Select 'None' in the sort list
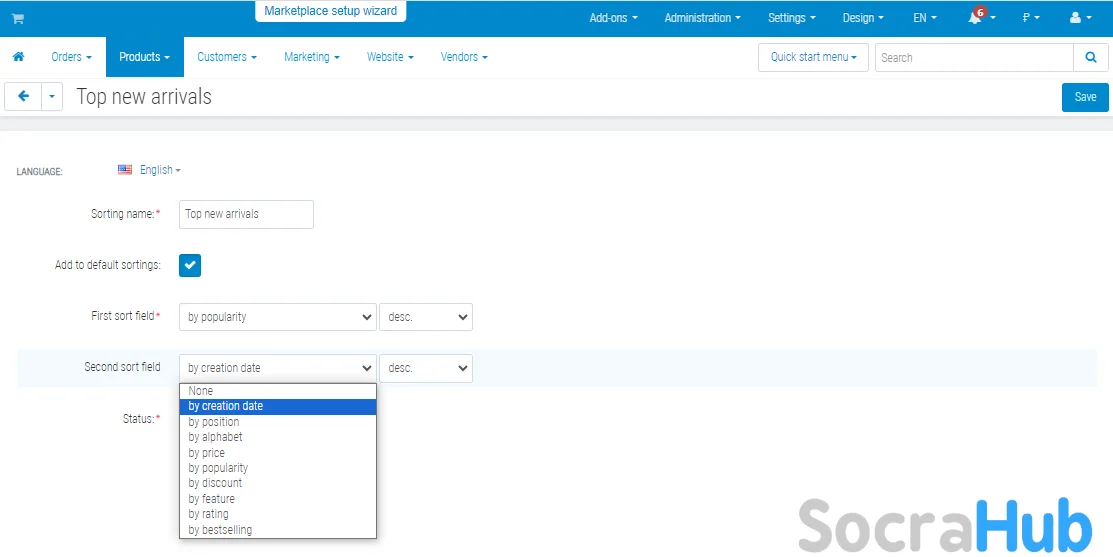 point(201,391)
